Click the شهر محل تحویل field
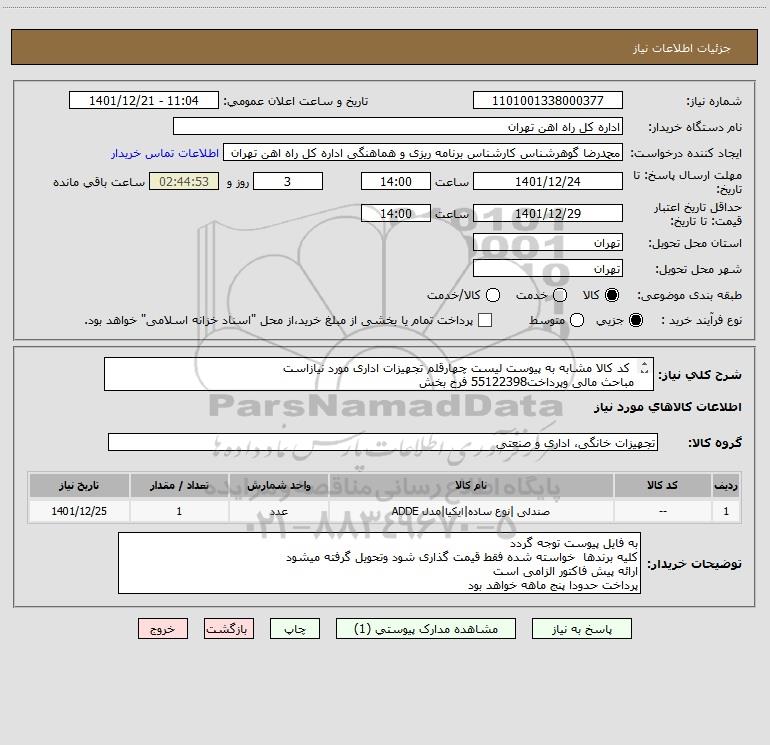This screenshot has width=770, height=745. 548,268
